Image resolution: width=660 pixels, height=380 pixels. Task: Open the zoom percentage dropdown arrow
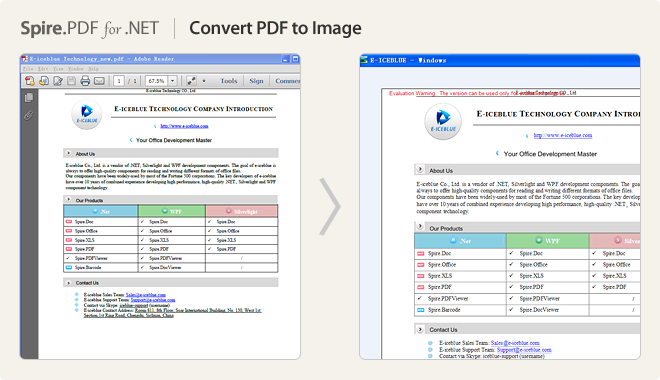click(x=173, y=81)
